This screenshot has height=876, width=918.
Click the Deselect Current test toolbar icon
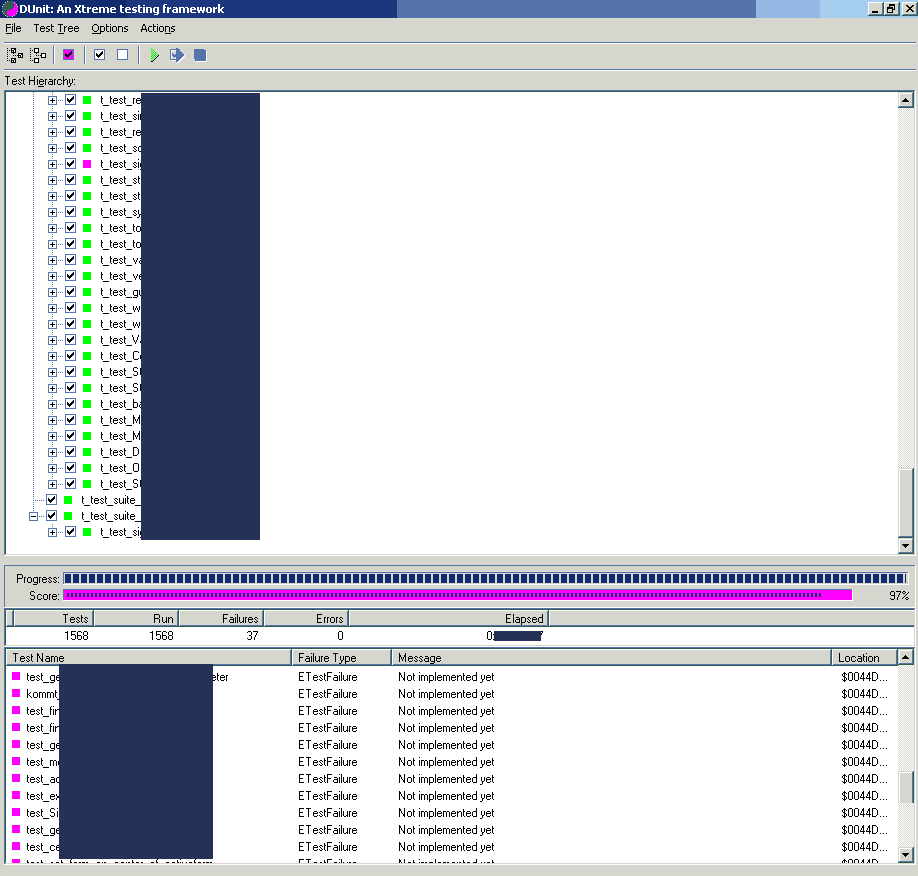click(122, 55)
